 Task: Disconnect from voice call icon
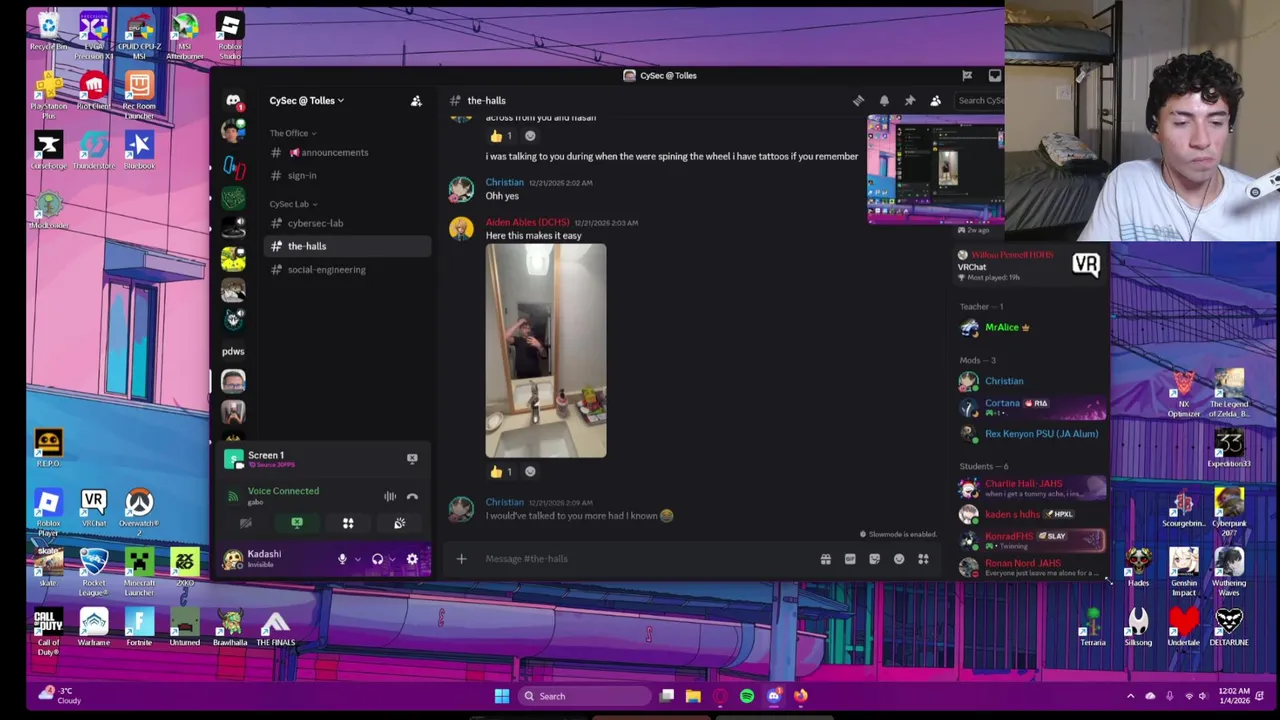[412, 496]
